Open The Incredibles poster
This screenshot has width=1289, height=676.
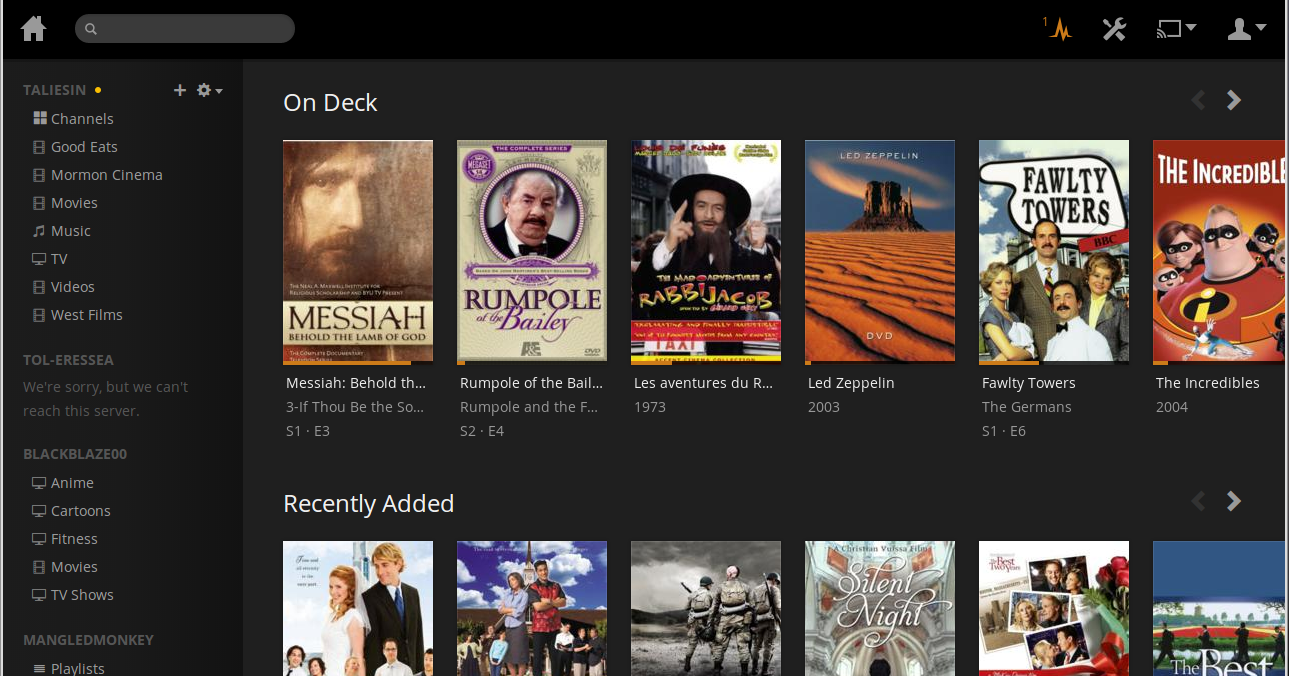pyautogui.click(x=1221, y=251)
